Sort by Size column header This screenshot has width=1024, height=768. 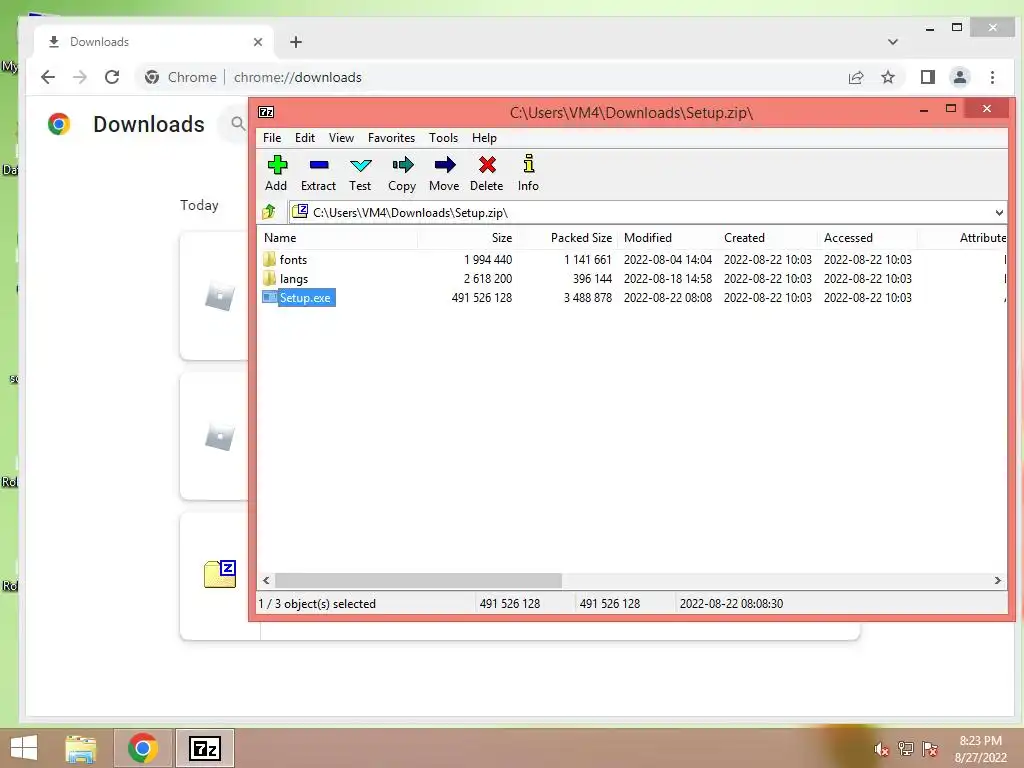pos(468,238)
